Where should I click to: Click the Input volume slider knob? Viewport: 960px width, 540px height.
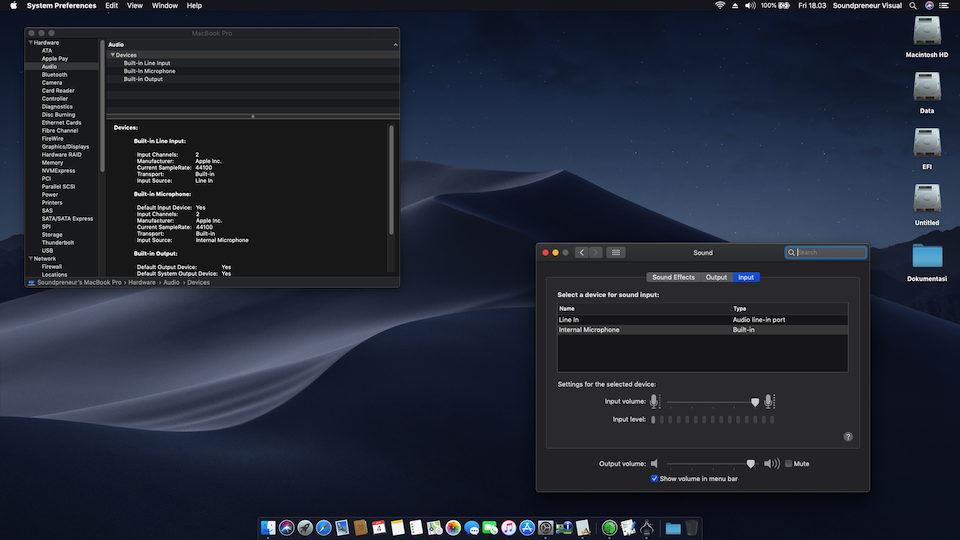tap(755, 402)
